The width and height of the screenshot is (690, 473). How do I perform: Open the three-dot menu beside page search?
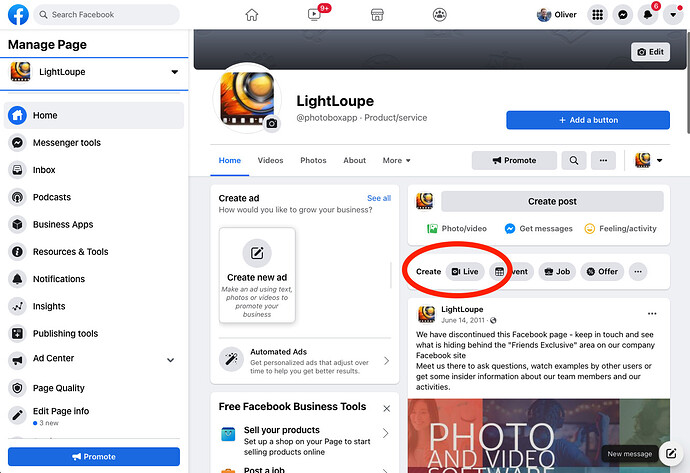point(603,161)
